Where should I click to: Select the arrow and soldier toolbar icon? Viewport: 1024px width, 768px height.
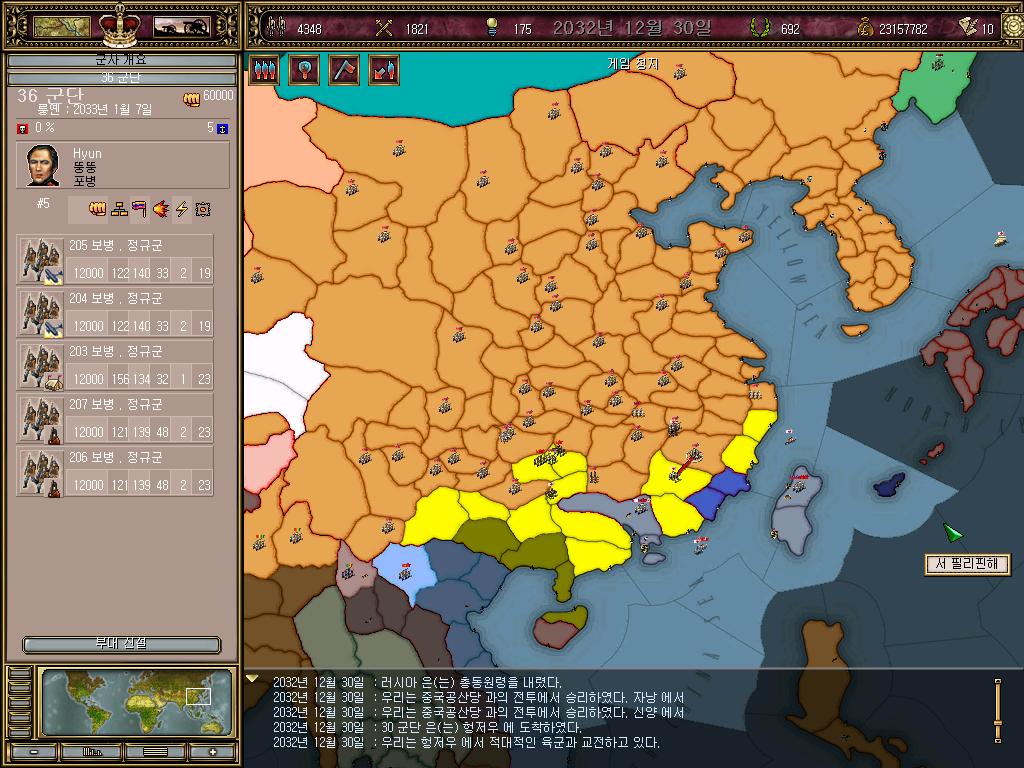click(x=384, y=70)
